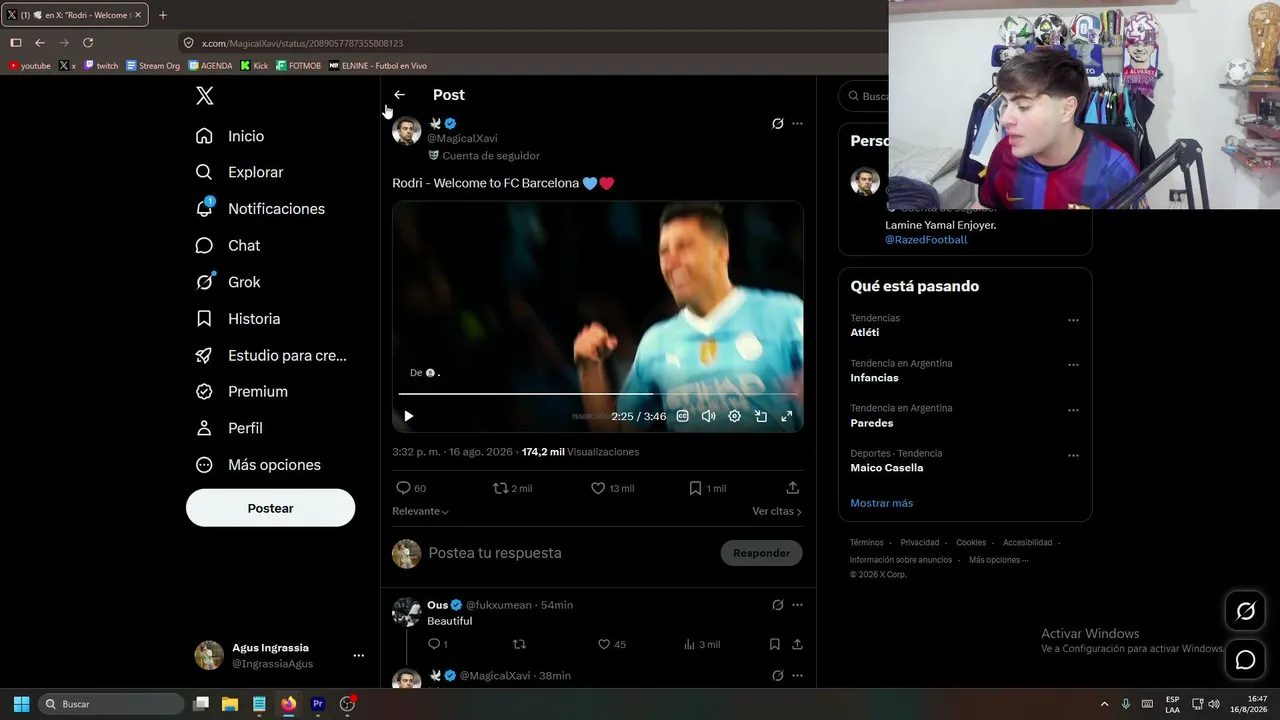Screen dimensions: 1280x720
Task: Click the Windows taskbar search box
Action: point(111,704)
